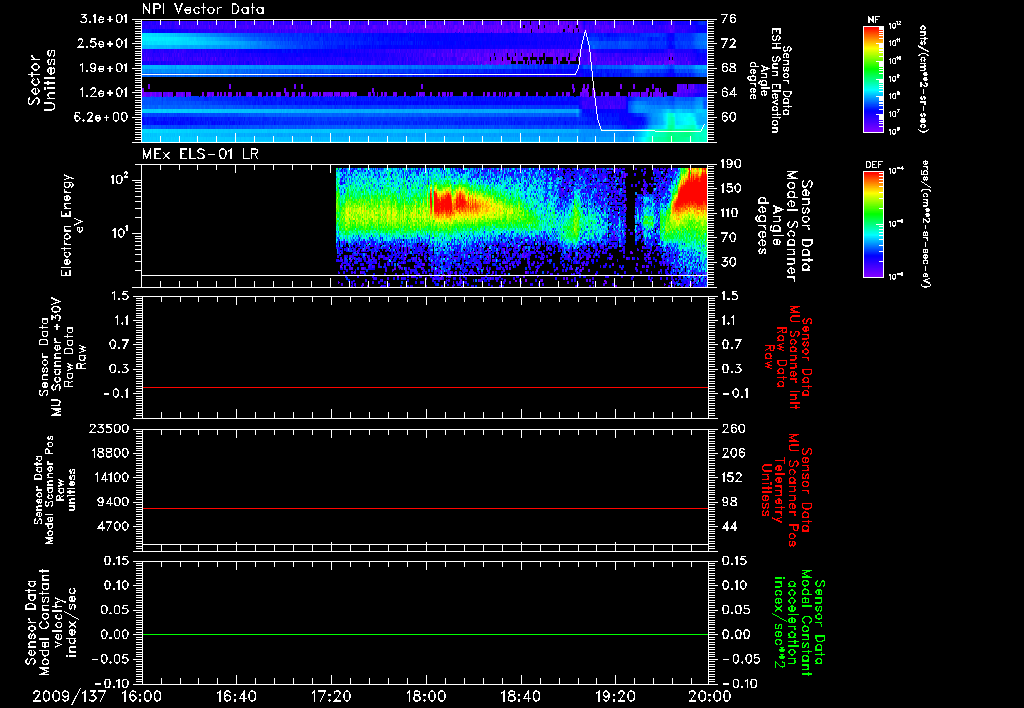Click the 2.5e+01 sector tick label

click(x=104, y=43)
